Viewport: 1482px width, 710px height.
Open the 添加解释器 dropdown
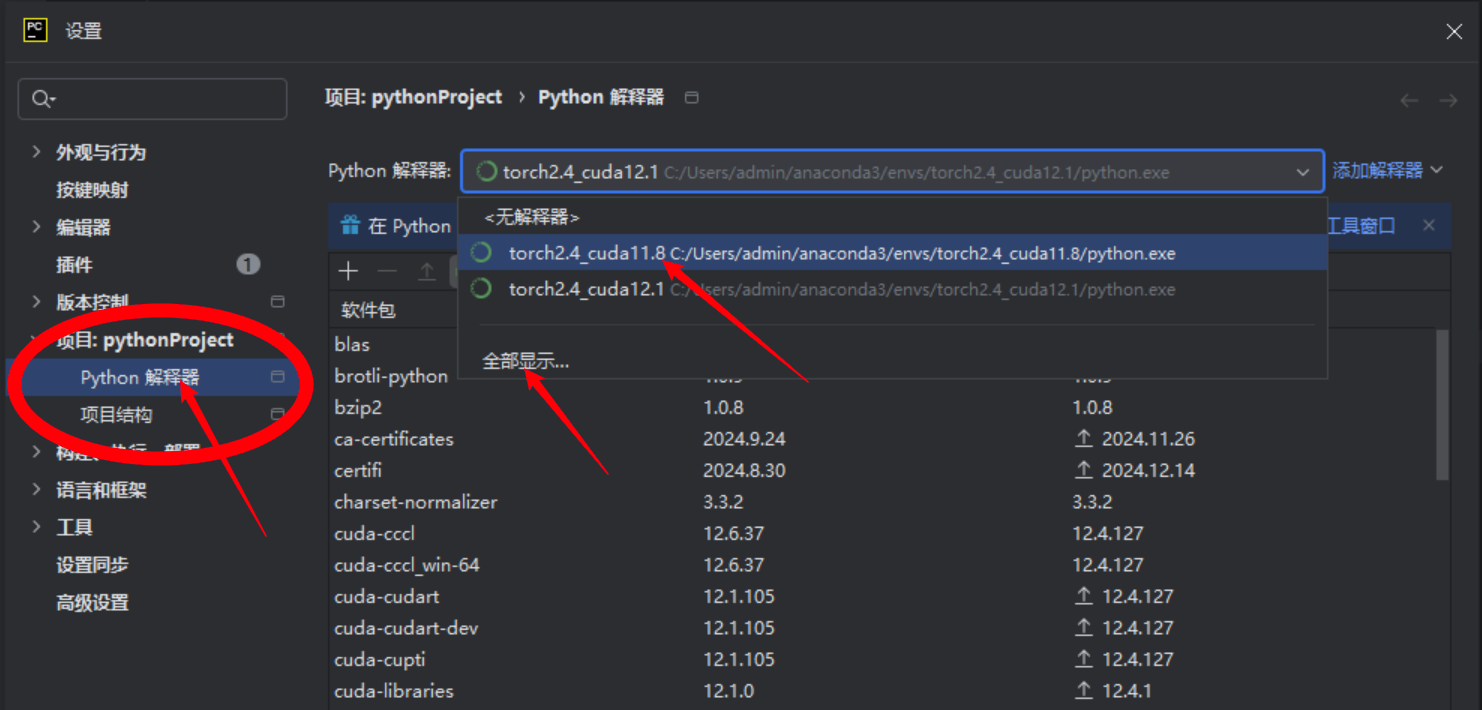(x=1387, y=171)
